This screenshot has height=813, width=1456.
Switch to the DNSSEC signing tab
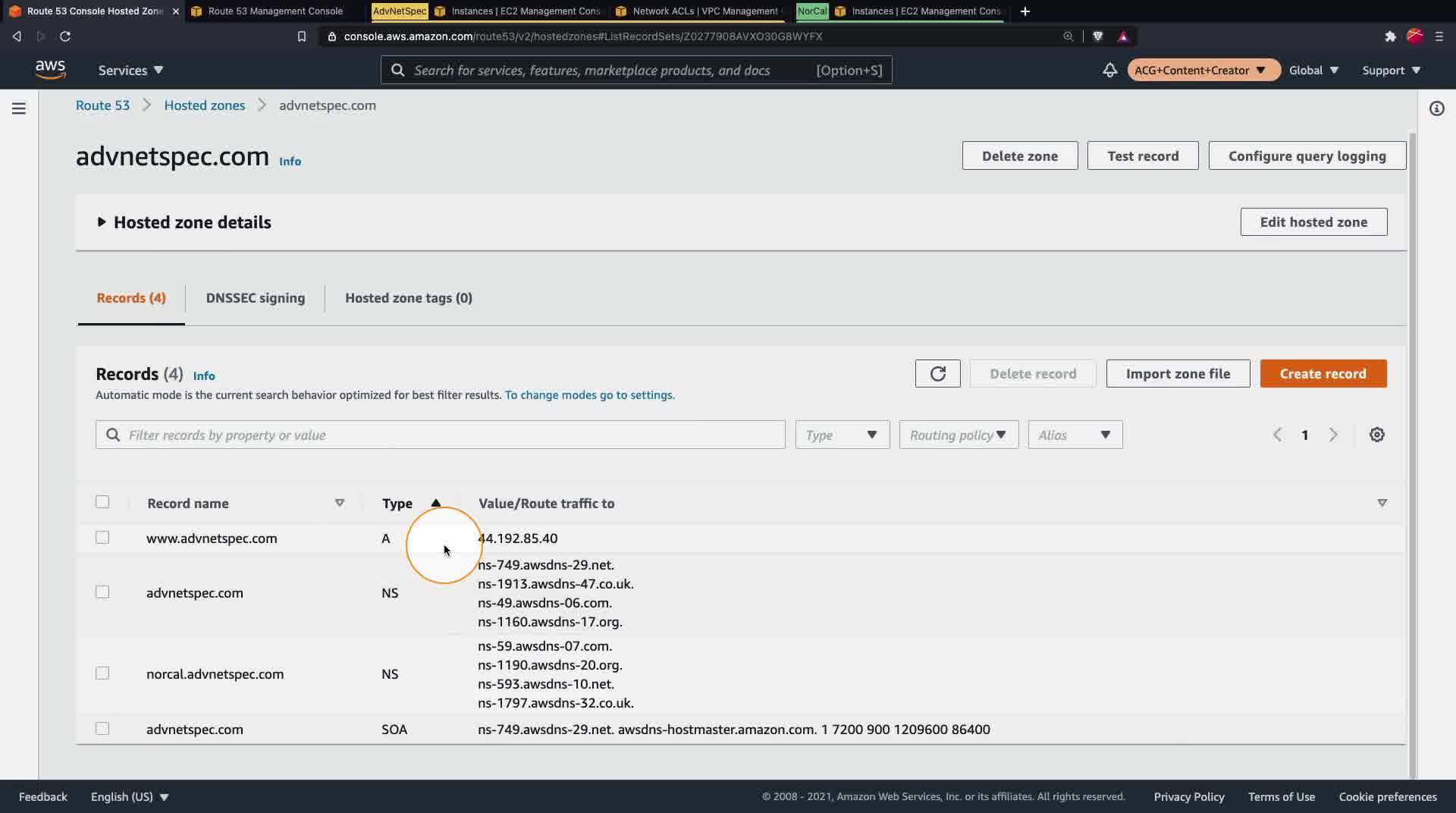[256, 298]
